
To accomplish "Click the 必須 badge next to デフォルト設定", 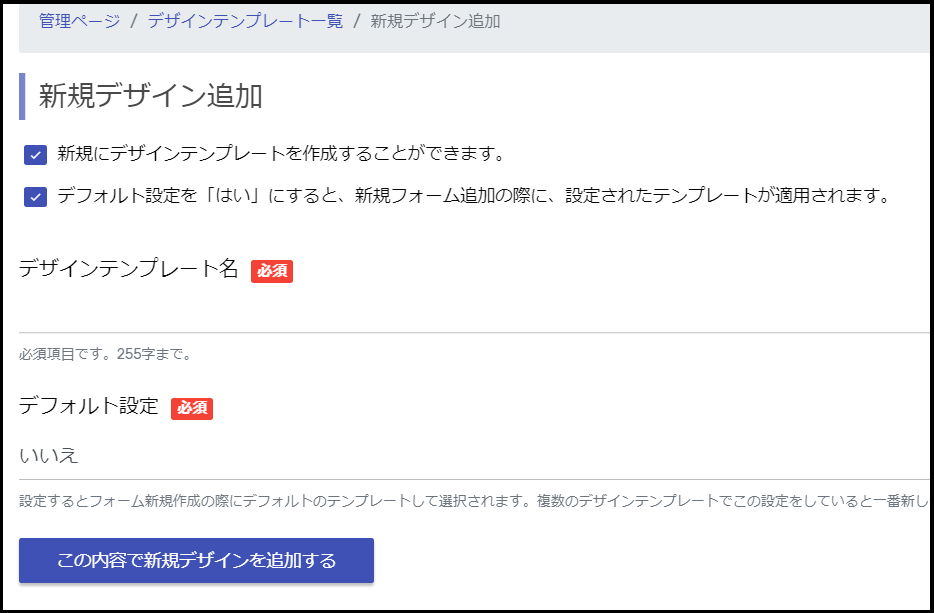I will pyautogui.click(x=192, y=409).
